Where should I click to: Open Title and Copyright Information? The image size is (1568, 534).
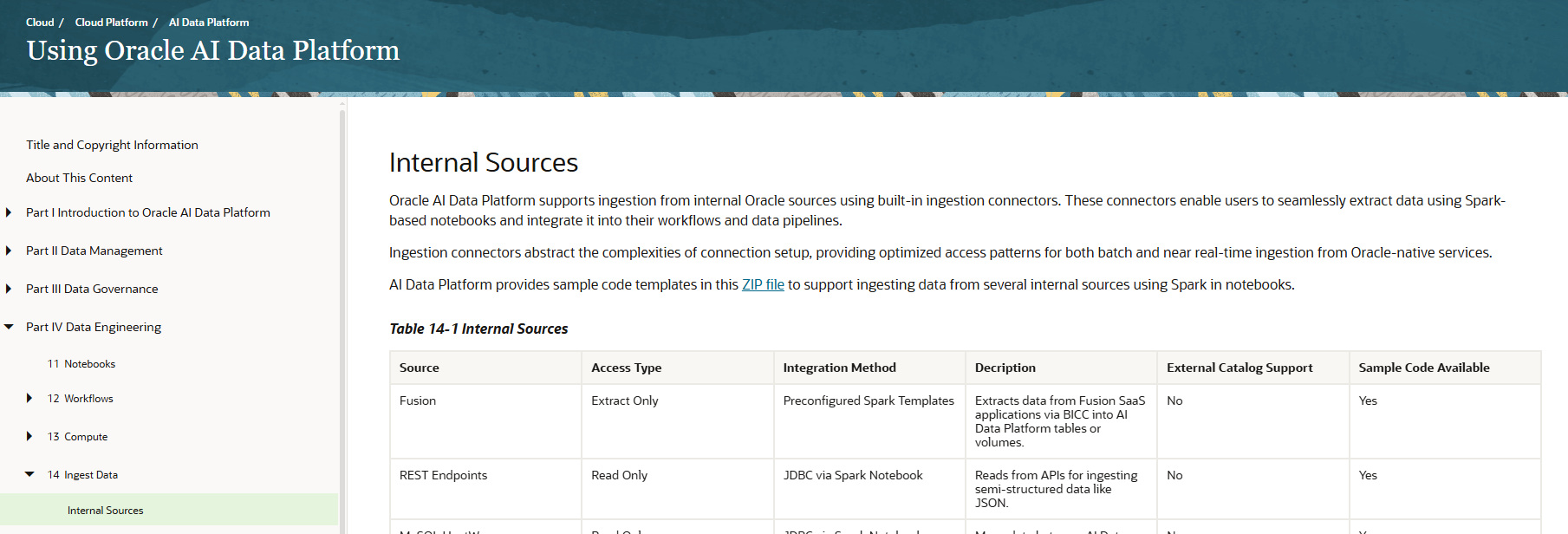click(x=112, y=145)
